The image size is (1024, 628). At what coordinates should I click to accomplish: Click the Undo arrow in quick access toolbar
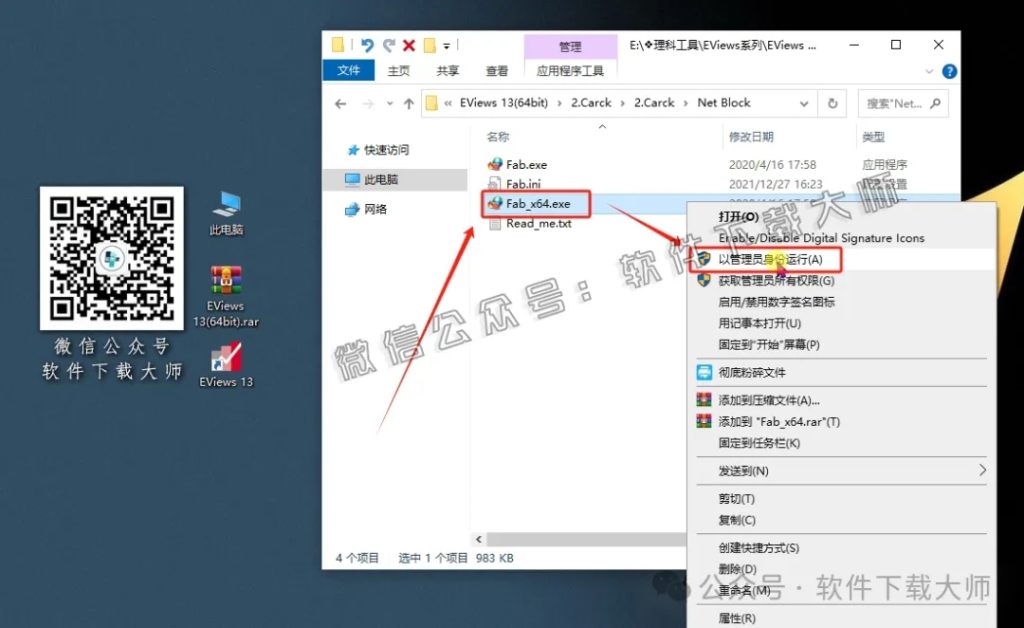tap(367, 46)
